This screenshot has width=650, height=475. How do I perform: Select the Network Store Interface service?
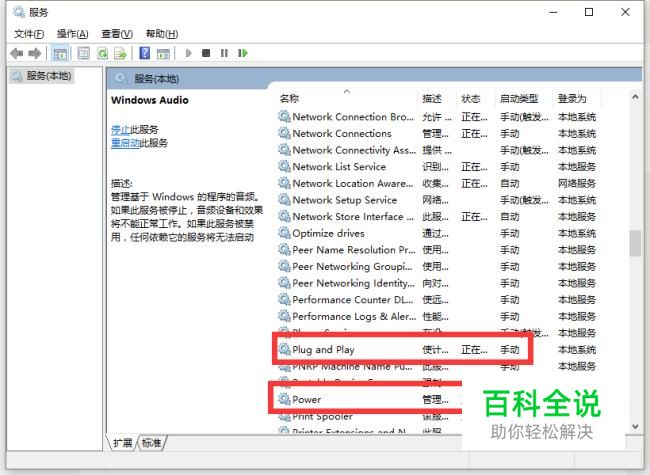coord(437,216)
